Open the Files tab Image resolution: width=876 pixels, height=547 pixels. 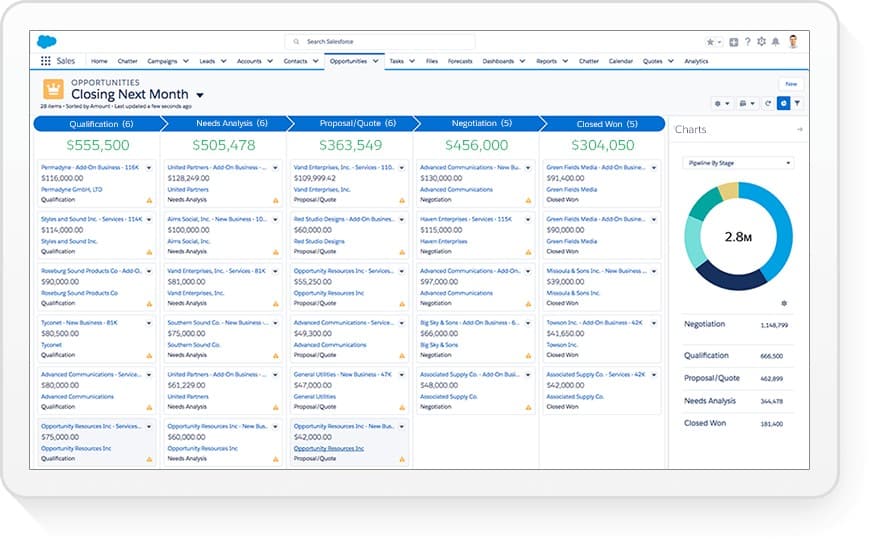432,61
